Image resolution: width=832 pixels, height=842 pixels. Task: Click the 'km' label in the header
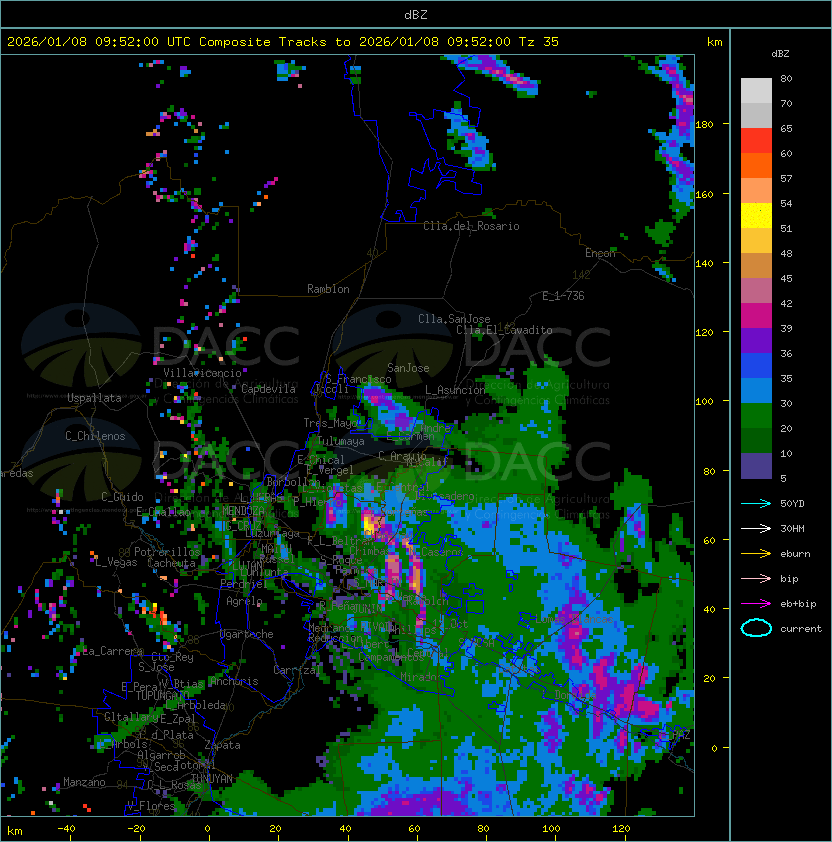pos(714,42)
